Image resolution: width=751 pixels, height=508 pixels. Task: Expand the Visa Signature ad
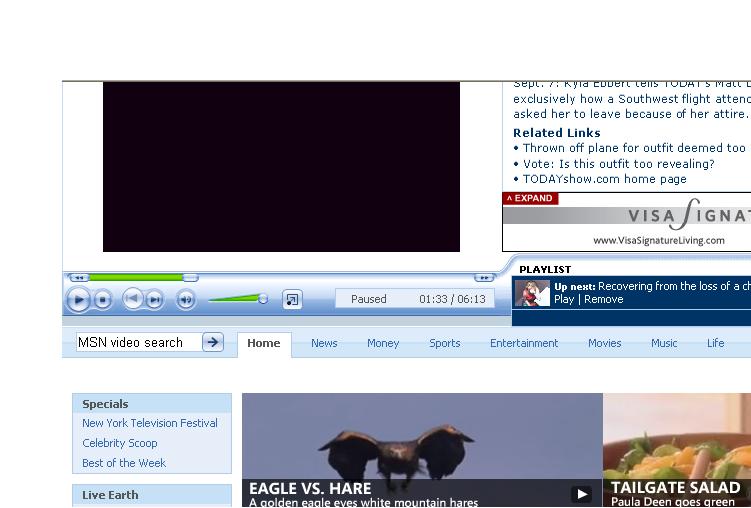tap(530, 198)
